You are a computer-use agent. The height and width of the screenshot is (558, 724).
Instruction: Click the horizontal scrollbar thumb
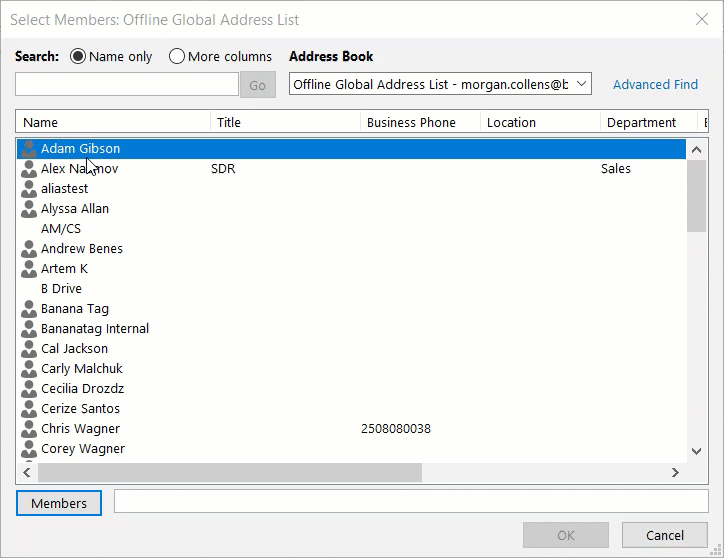229,472
